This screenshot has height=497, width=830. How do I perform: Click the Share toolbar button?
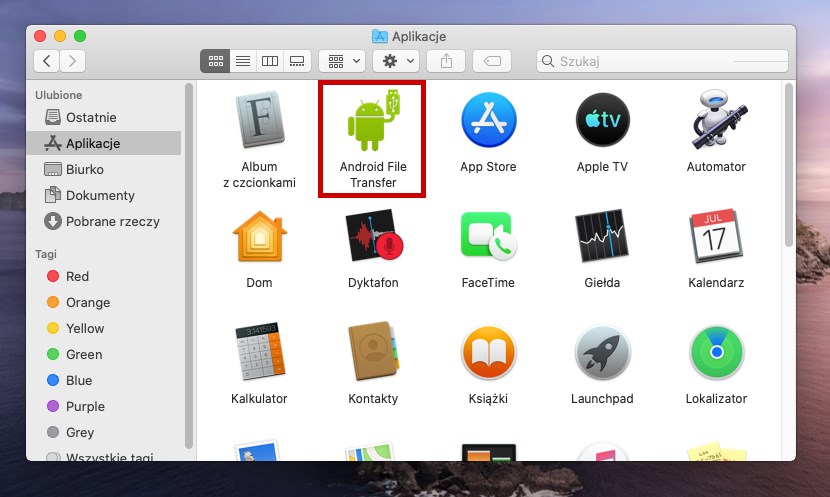click(x=446, y=61)
